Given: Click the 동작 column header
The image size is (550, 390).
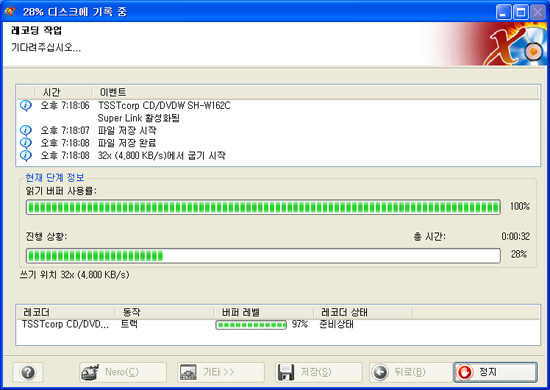Looking at the screenshot, I should tap(165, 312).
